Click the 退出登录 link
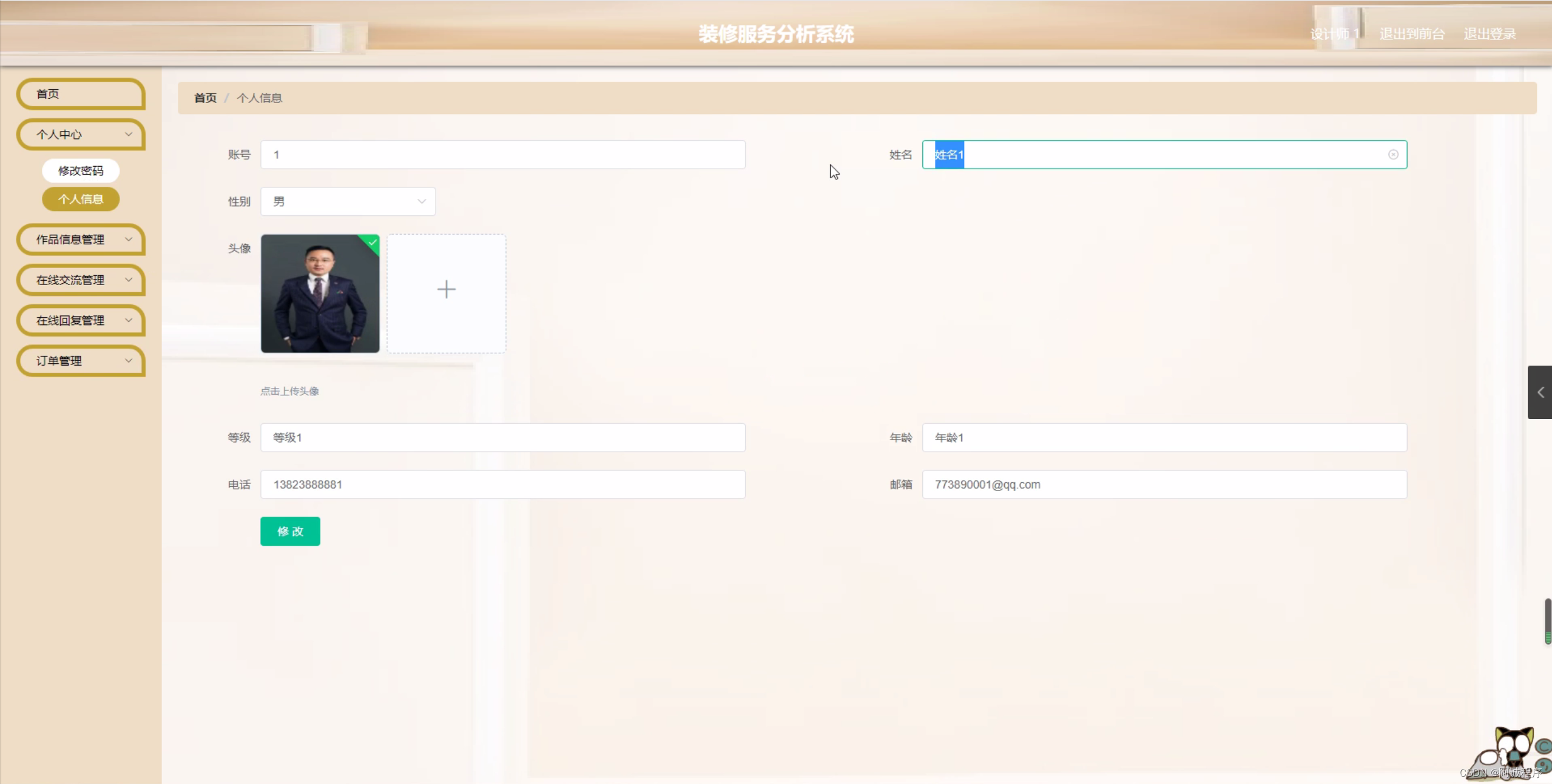Screen dimensions: 1552x784 pos(1490,34)
